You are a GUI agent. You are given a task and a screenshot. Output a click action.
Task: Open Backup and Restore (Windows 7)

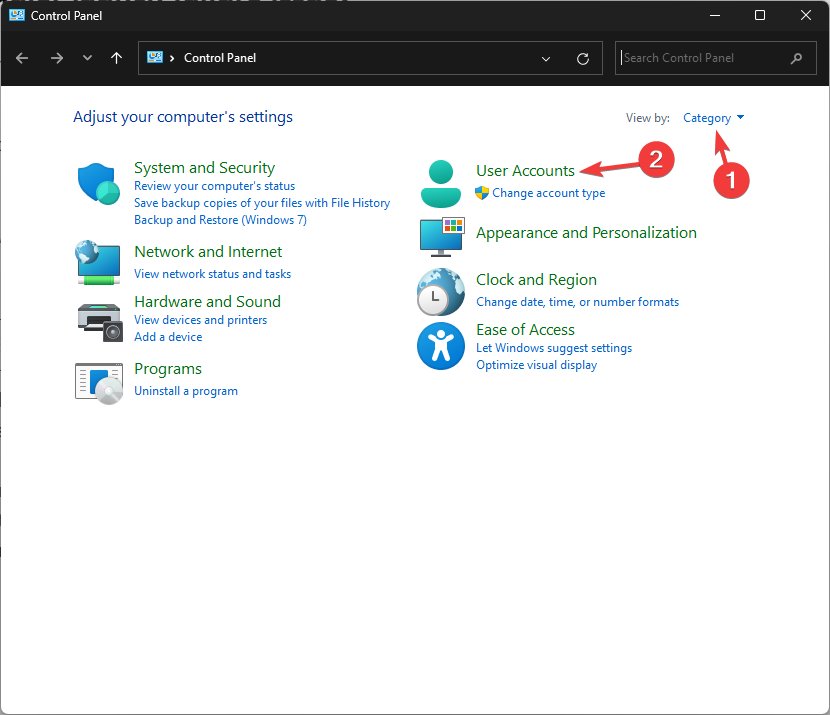(x=220, y=220)
